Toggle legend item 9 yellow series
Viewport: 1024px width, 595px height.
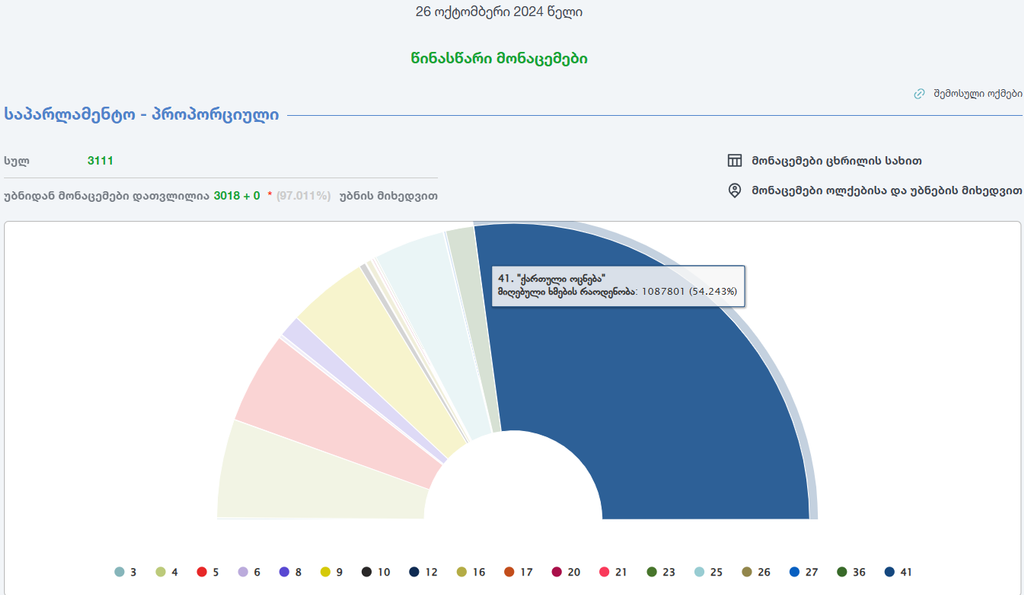point(332,572)
